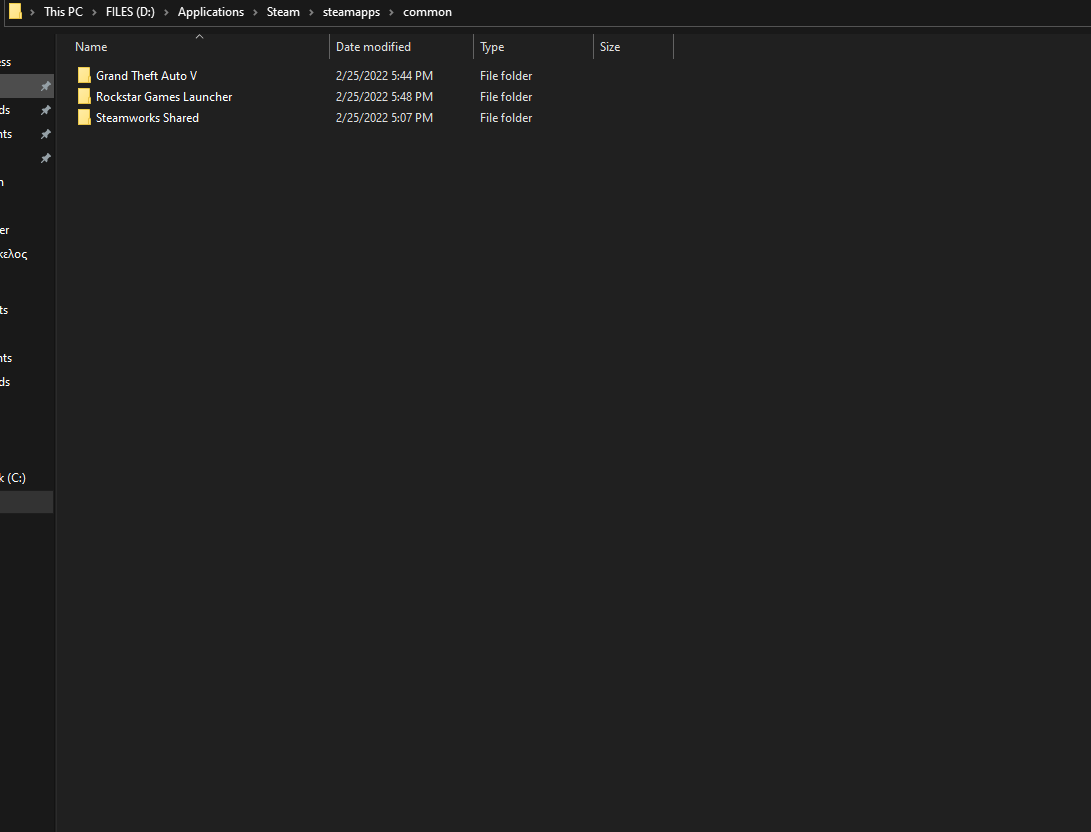Screen dimensions: 1091x832
Task: Navigate to Applications in breadcrumb
Action: coord(211,12)
